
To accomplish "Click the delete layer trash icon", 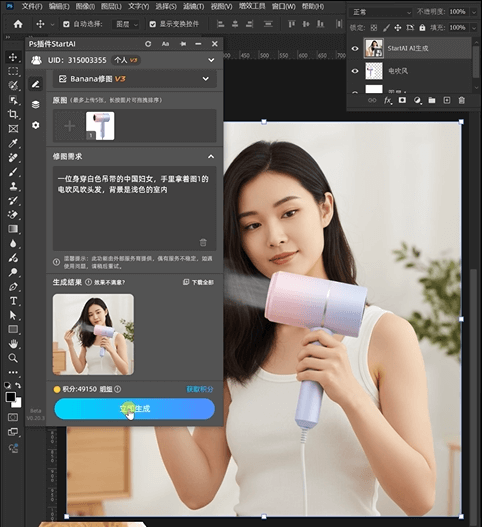I will (461, 100).
